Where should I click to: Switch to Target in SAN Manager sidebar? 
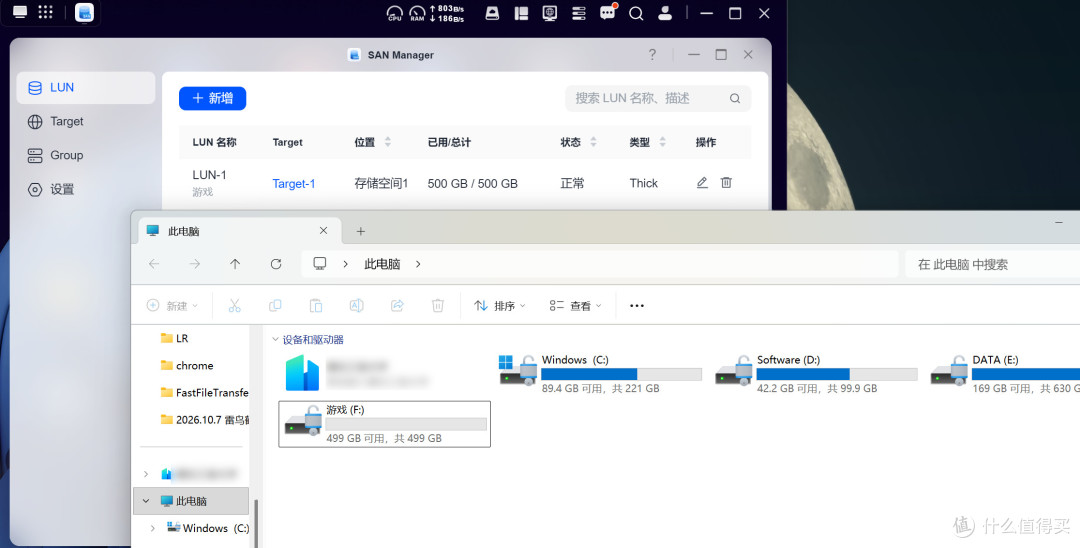tap(85, 121)
